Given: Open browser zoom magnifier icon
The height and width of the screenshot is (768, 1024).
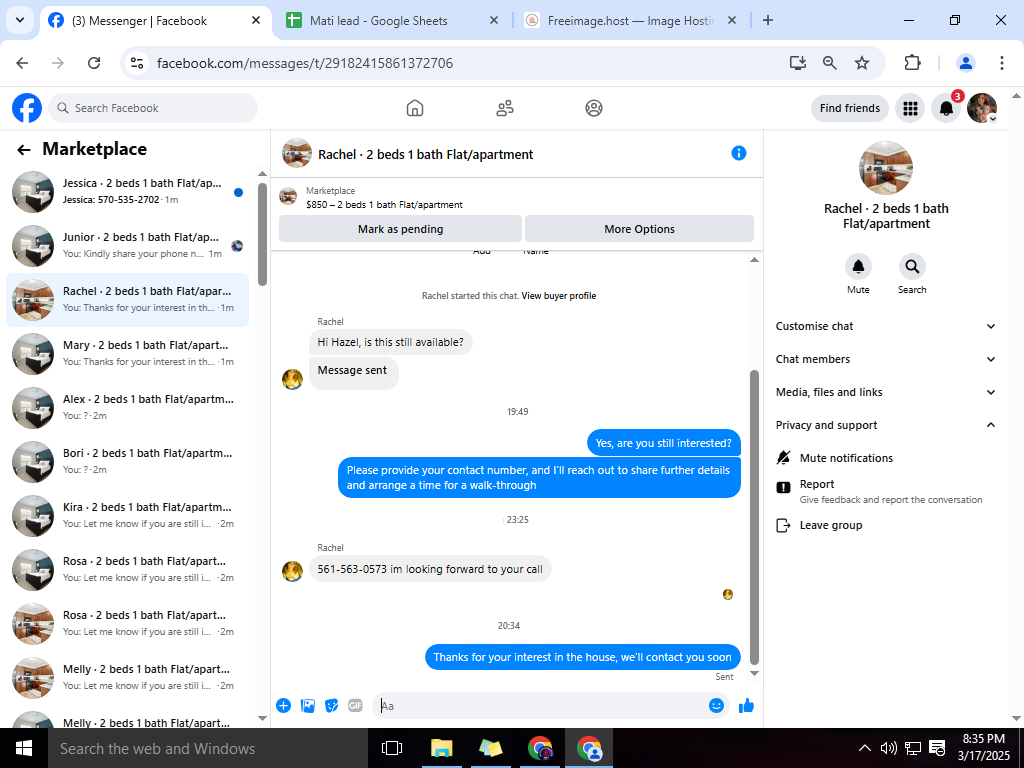Looking at the screenshot, I should point(829,63).
